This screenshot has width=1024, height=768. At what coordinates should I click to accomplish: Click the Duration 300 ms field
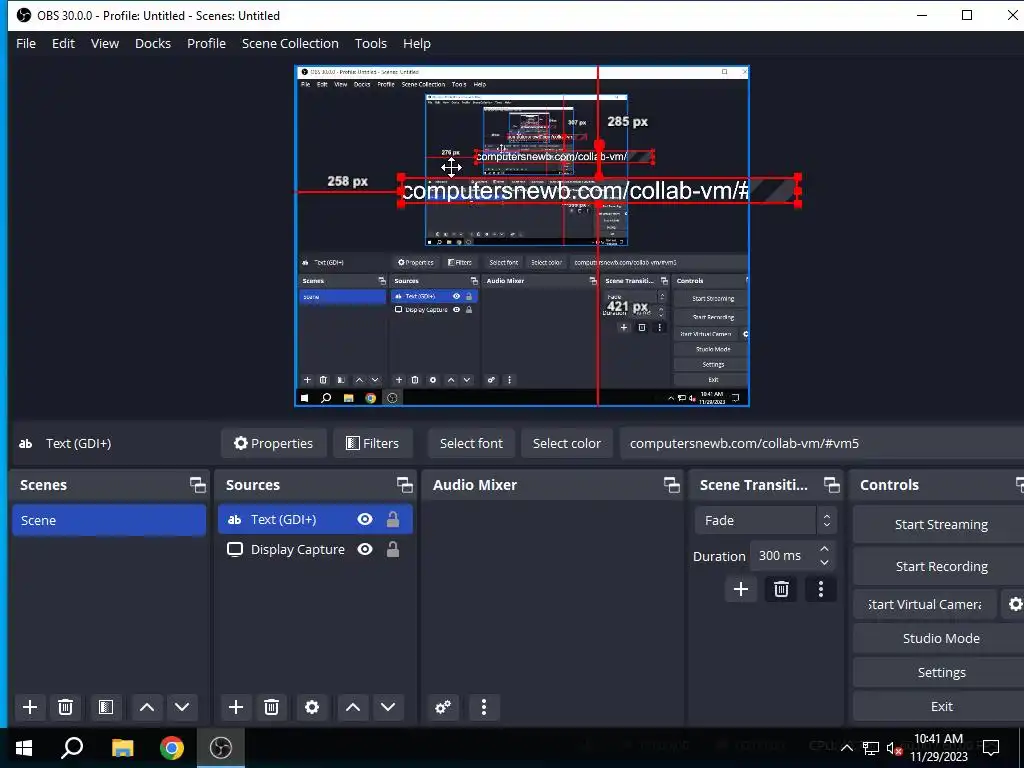(783, 556)
